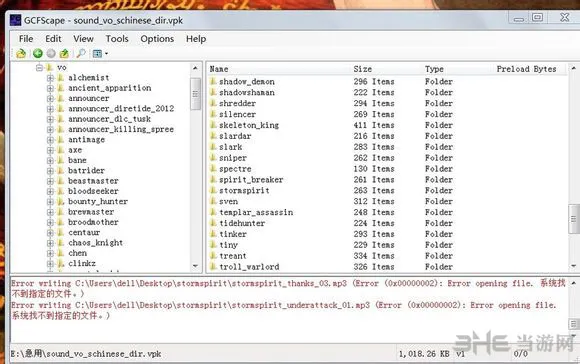Screen dimensions: 580x364
Task: Click the Open file toolbar icon
Action: pos(21,54)
